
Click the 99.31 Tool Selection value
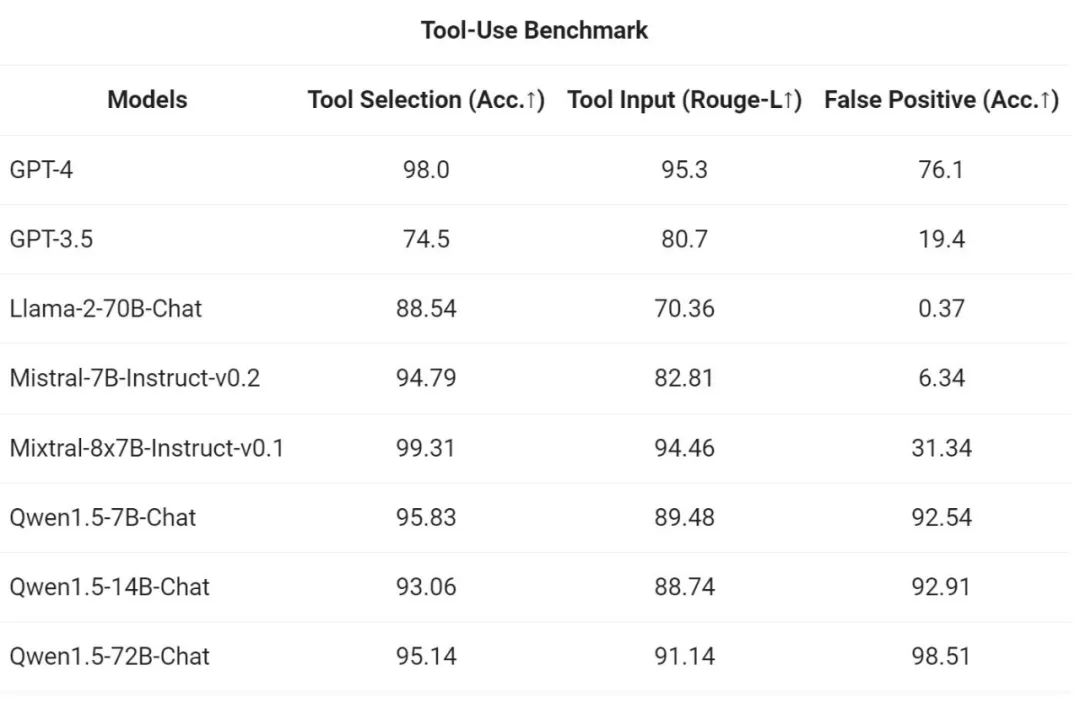tap(426, 448)
